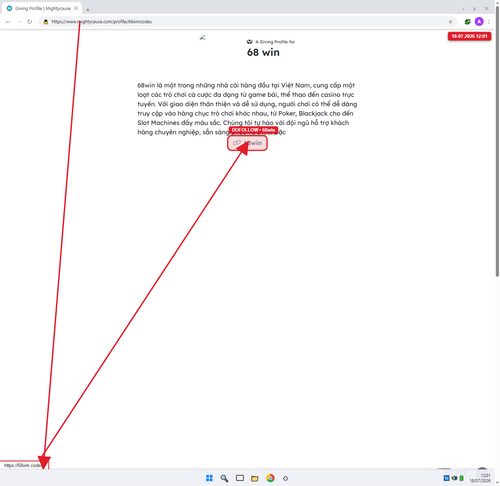Open a new browser tab

(x=88, y=10)
